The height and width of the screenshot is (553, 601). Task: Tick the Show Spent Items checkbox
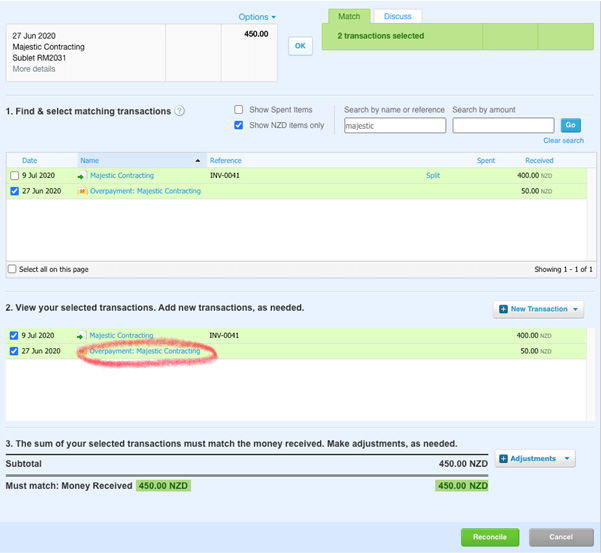point(238,110)
